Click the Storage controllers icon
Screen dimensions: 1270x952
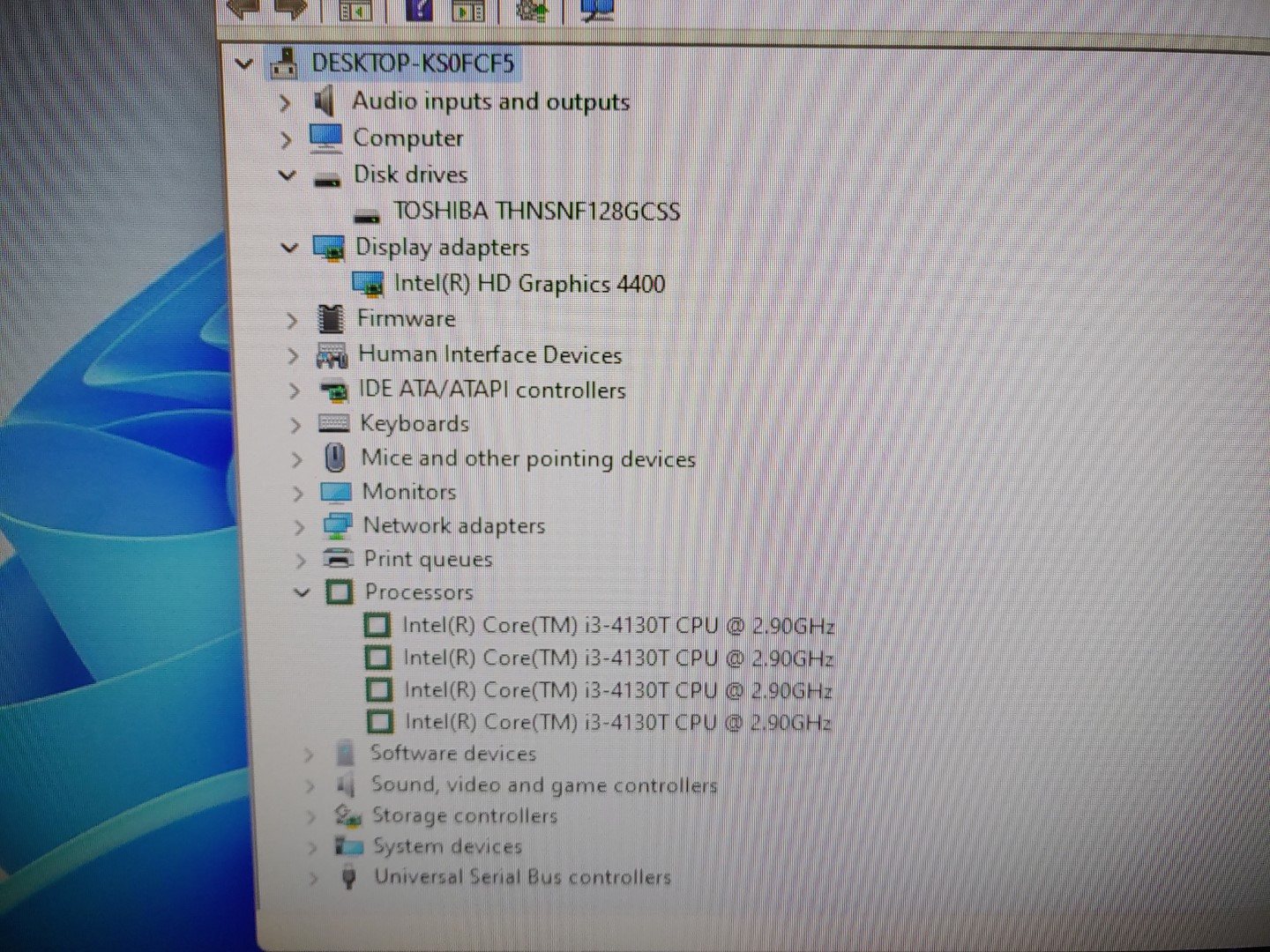click(347, 816)
